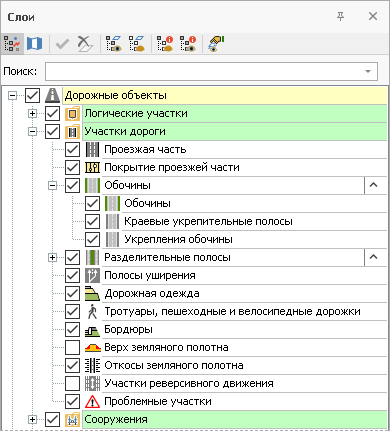Pin the Слои panel with the pushpin icon
Image resolution: width=390 pixels, height=431 pixels.
pos(340,16)
